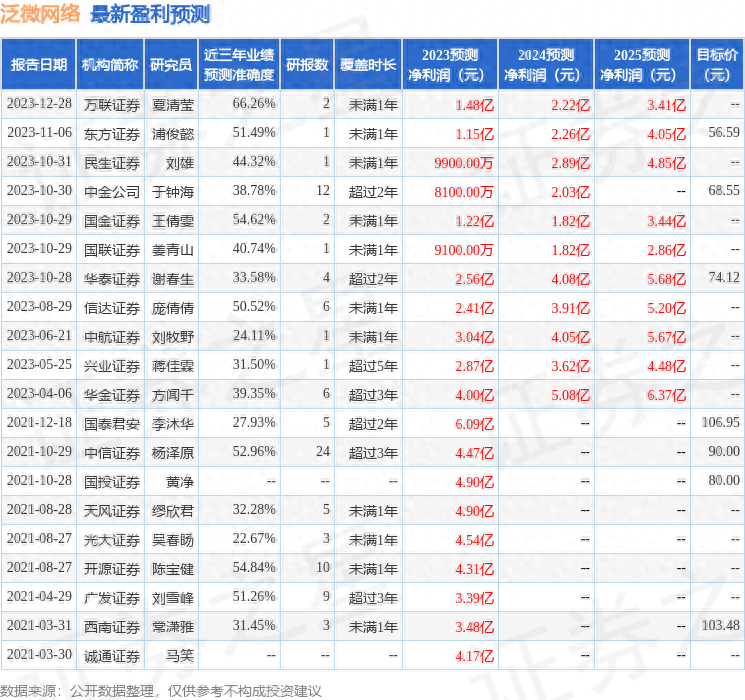745x700 pixels.
Task: Click the 国泰君安 institution name
Action: pos(111,424)
